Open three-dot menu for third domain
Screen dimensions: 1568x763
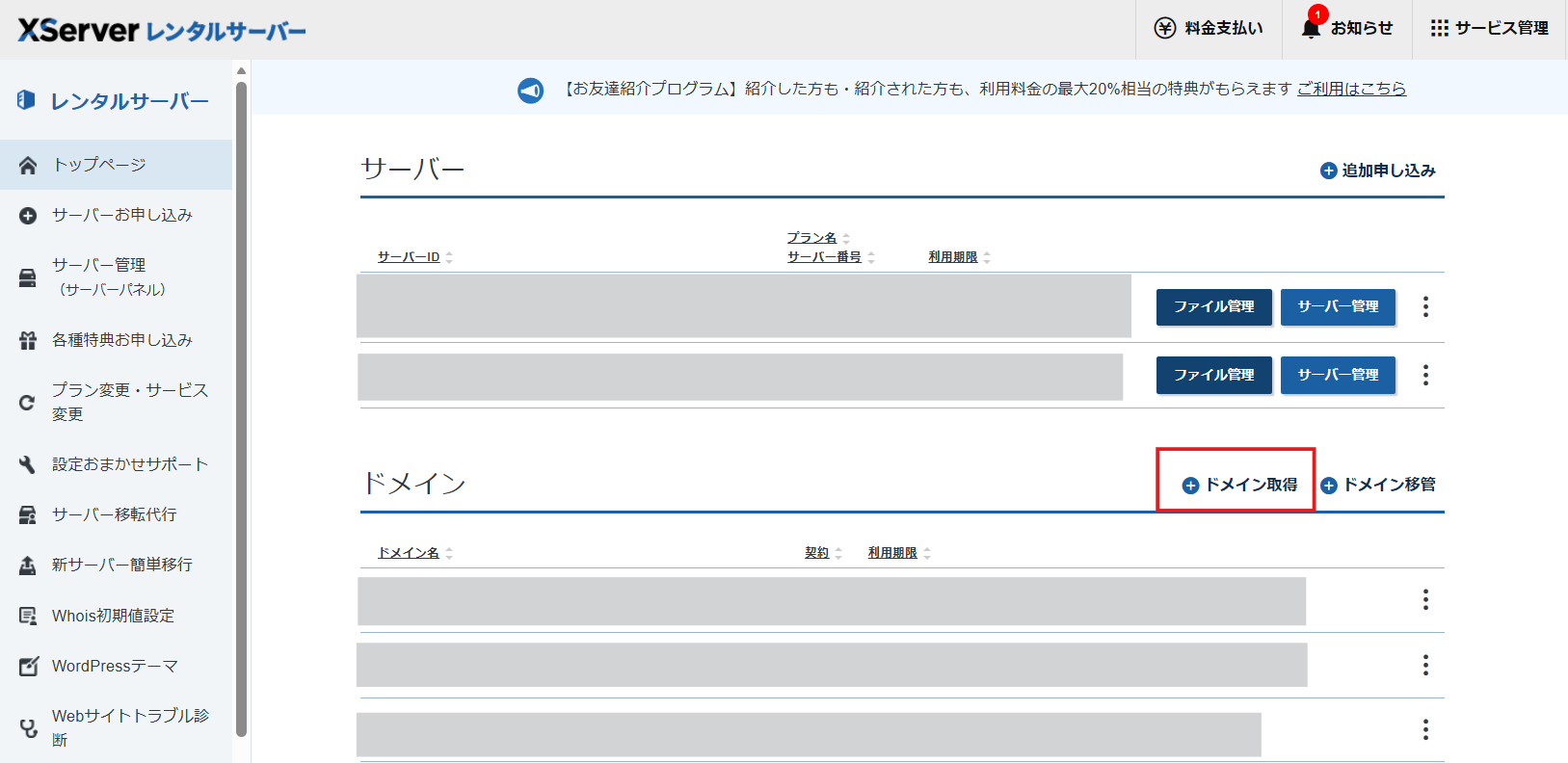[1425, 730]
